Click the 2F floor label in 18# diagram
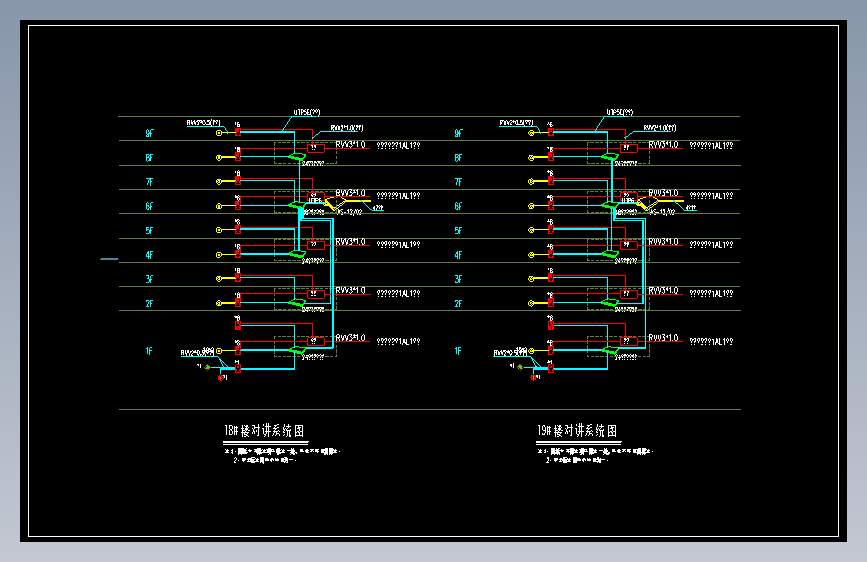The height and width of the screenshot is (562, 867). pos(149,304)
